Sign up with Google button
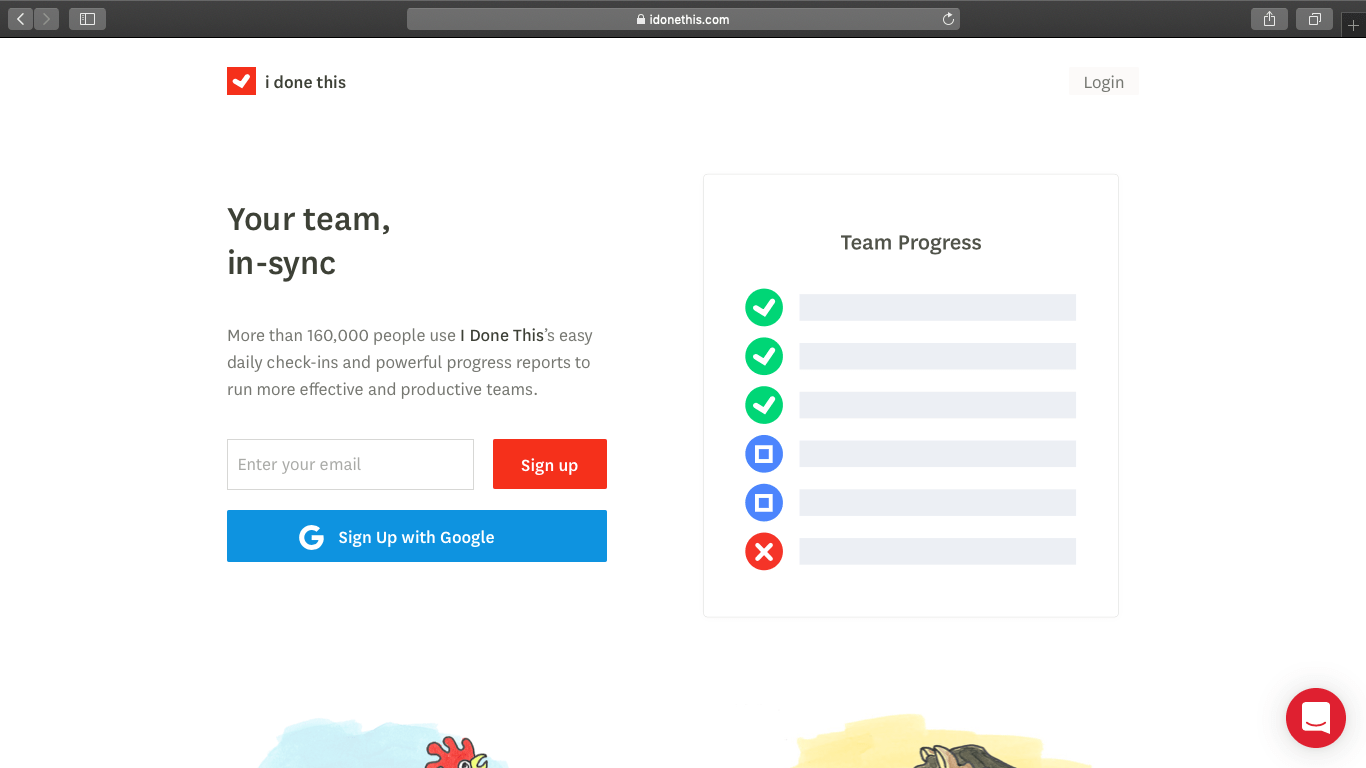The image size is (1366, 768). click(417, 536)
